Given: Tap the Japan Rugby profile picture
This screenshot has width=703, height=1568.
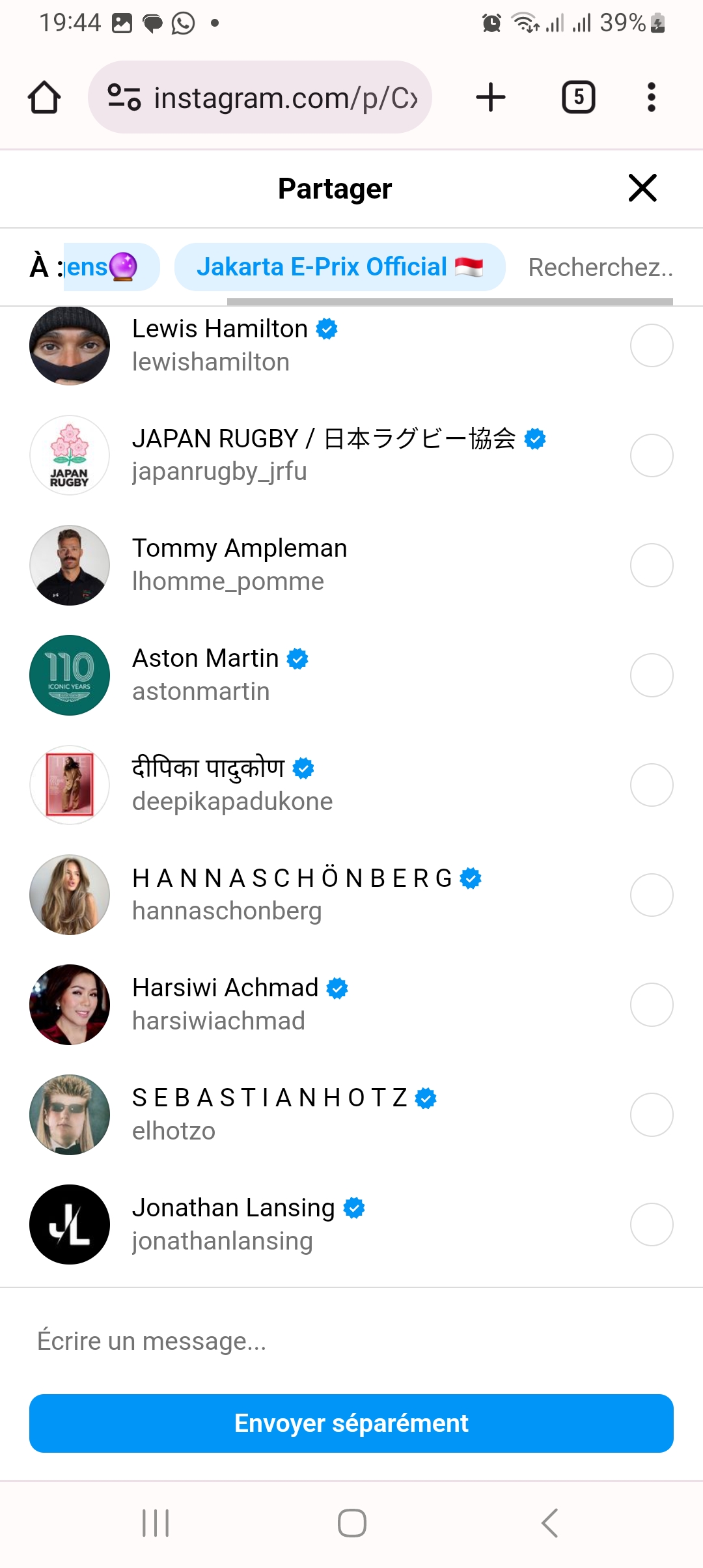Looking at the screenshot, I should [70, 455].
